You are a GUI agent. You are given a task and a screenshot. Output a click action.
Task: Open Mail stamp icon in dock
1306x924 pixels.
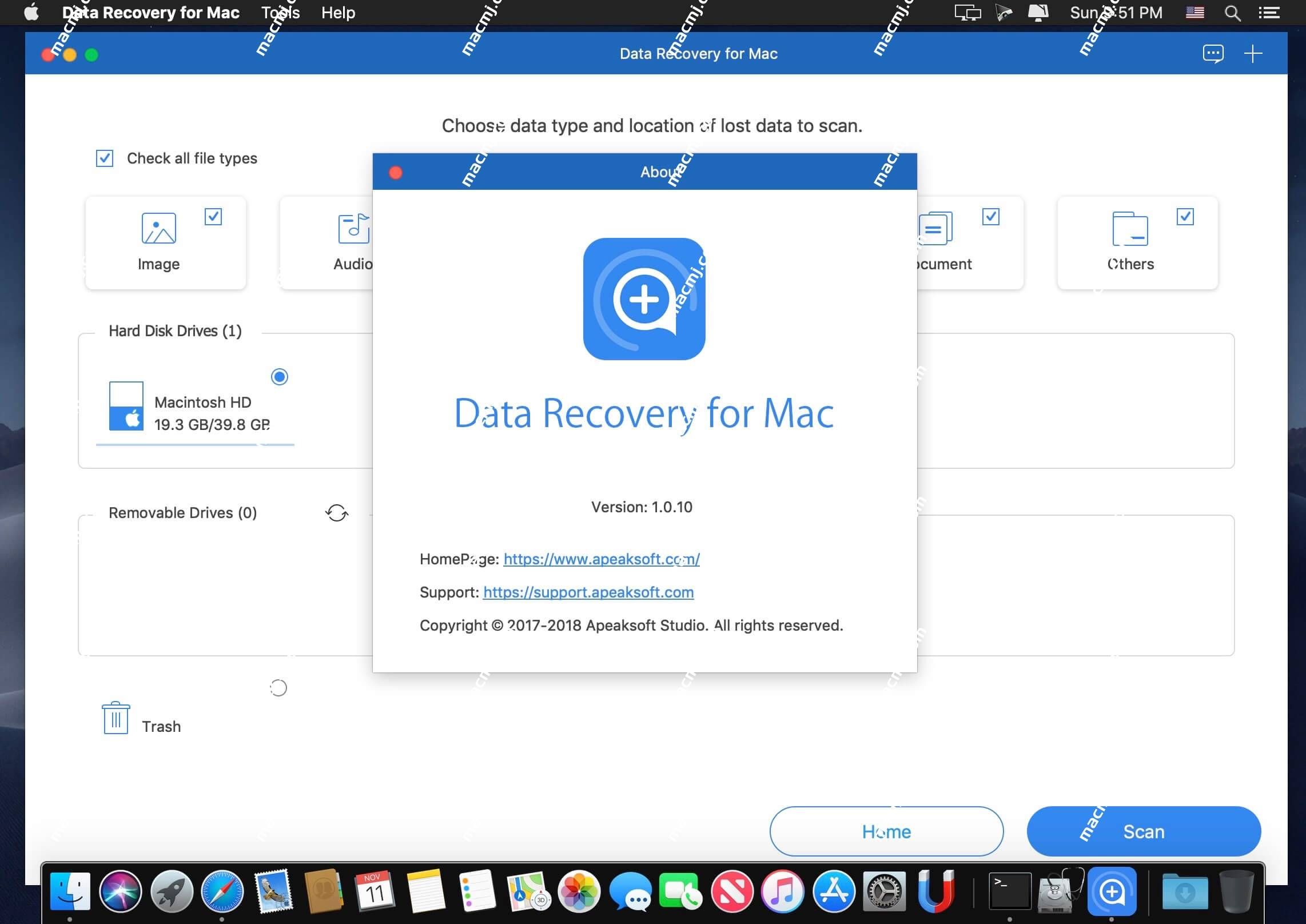pos(273,891)
